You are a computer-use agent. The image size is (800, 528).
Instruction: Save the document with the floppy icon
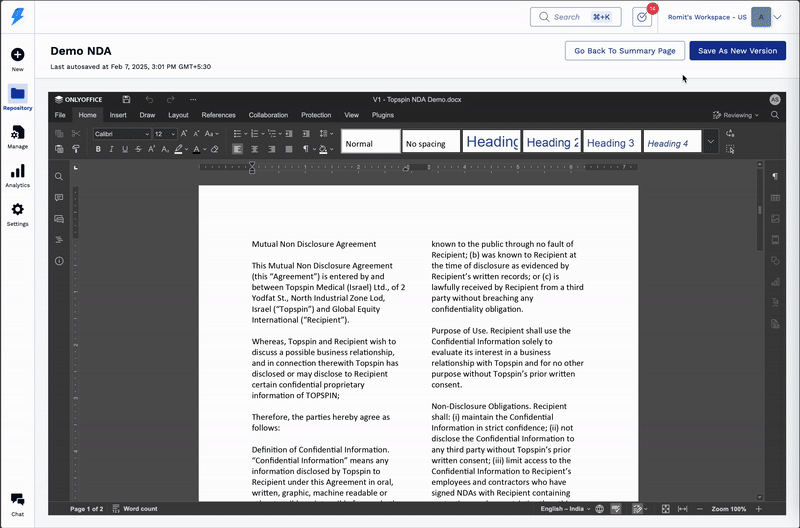click(127, 99)
